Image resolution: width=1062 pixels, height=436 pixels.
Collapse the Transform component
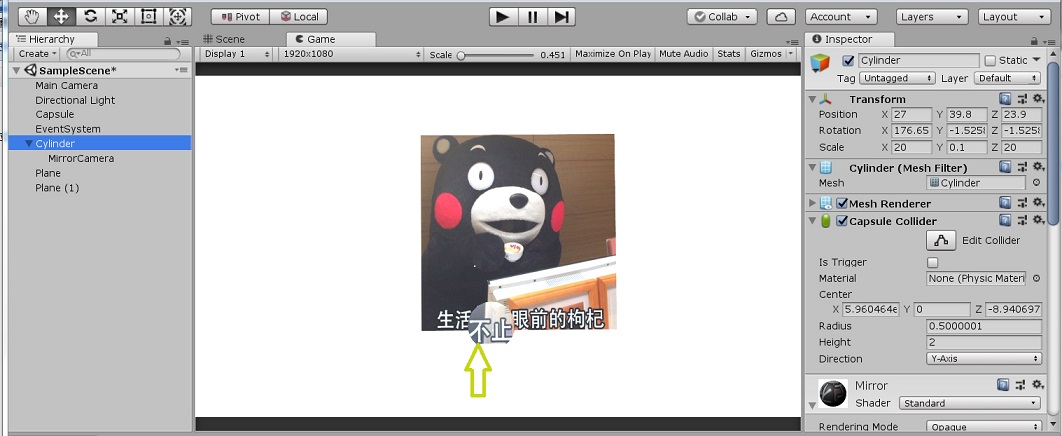812,99
